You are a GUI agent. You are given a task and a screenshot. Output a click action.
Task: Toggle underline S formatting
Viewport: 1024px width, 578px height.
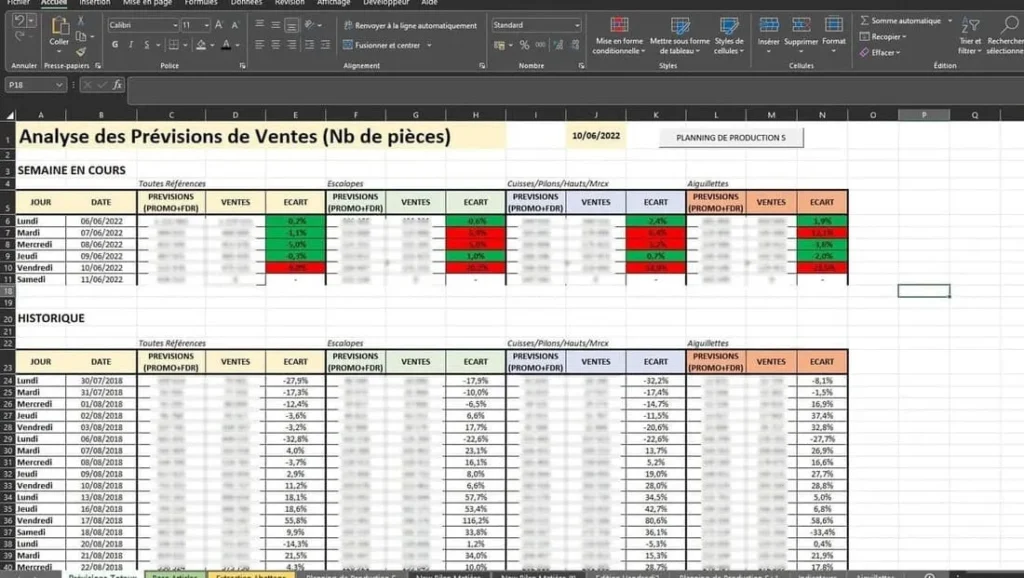[146, 45]
